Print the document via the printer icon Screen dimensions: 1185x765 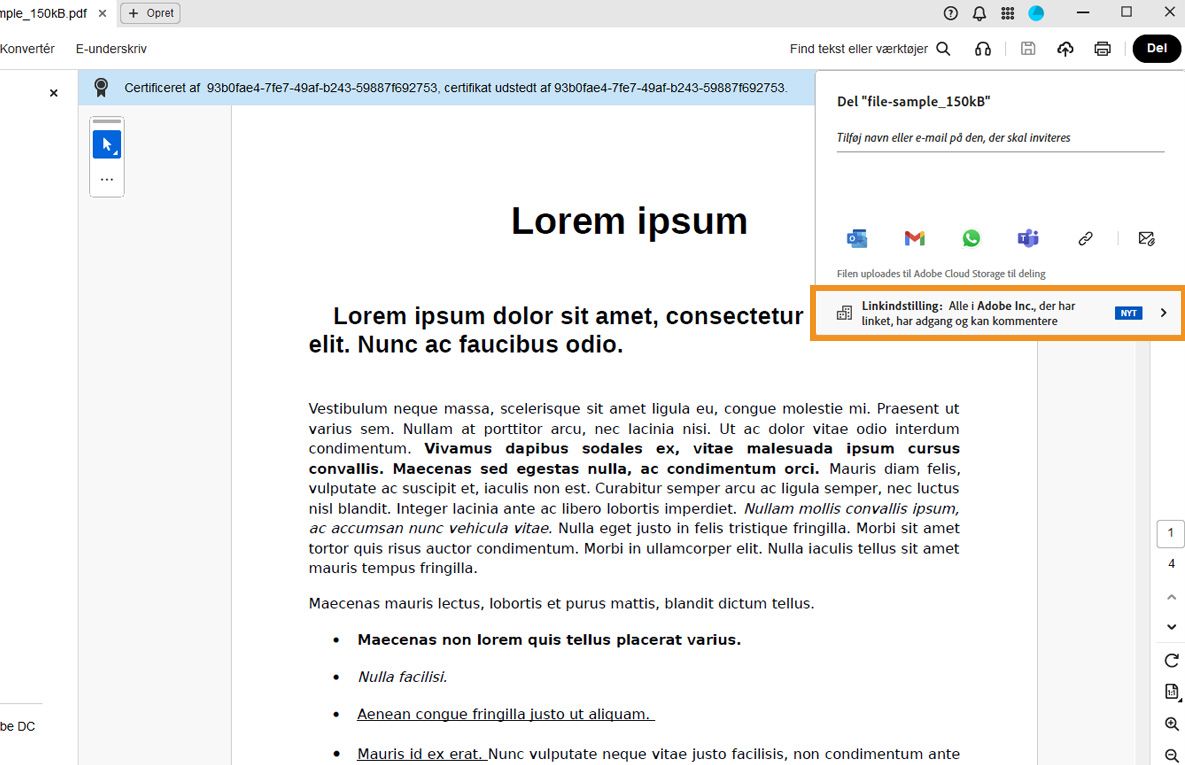tap(1101, 48)
